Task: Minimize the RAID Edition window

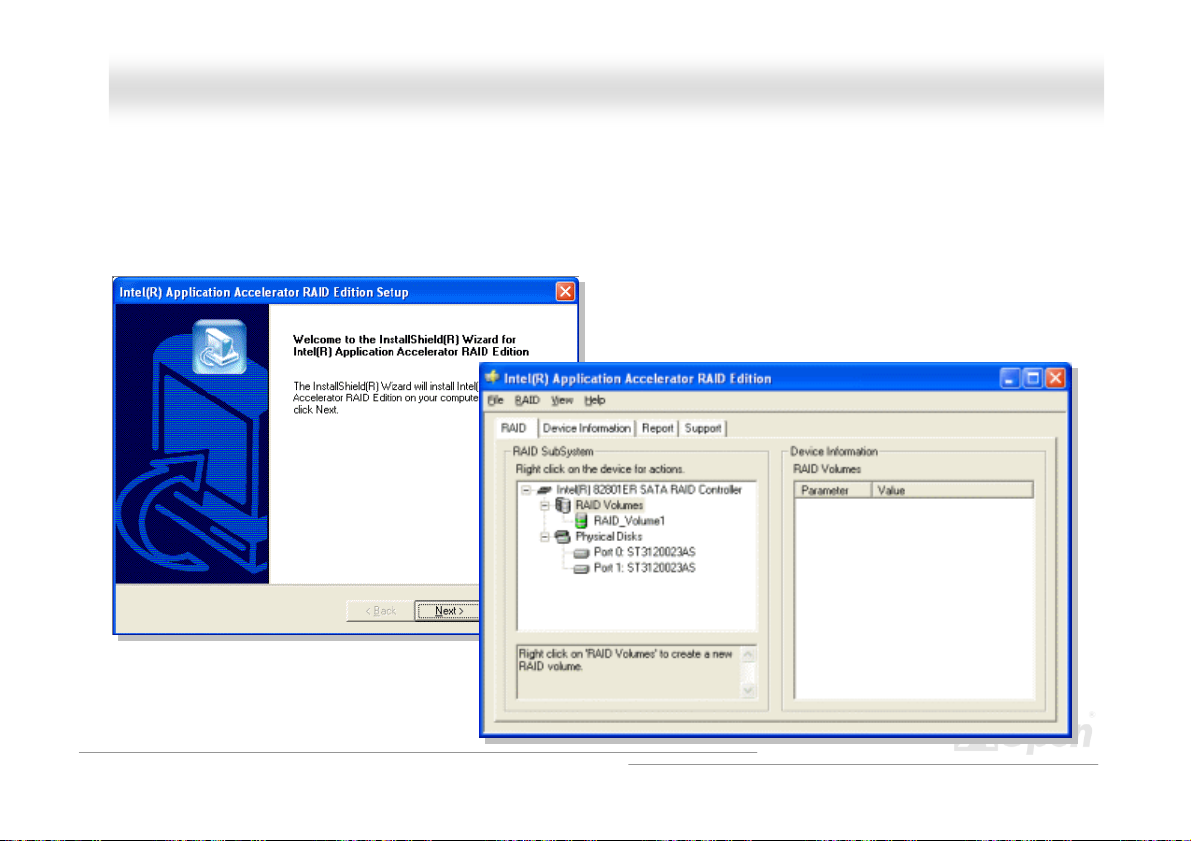Action: pos(1009,378)
